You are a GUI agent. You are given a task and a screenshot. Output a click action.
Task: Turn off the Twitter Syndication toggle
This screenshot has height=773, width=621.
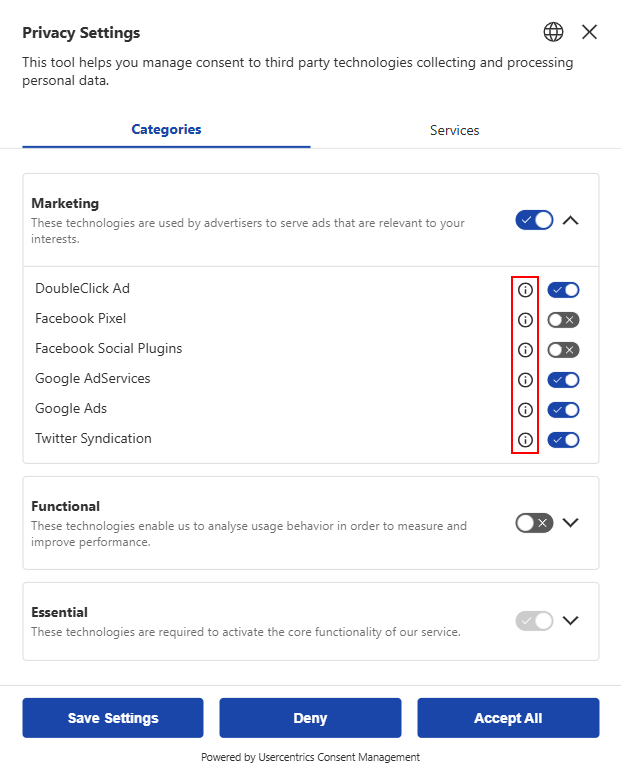563,440
